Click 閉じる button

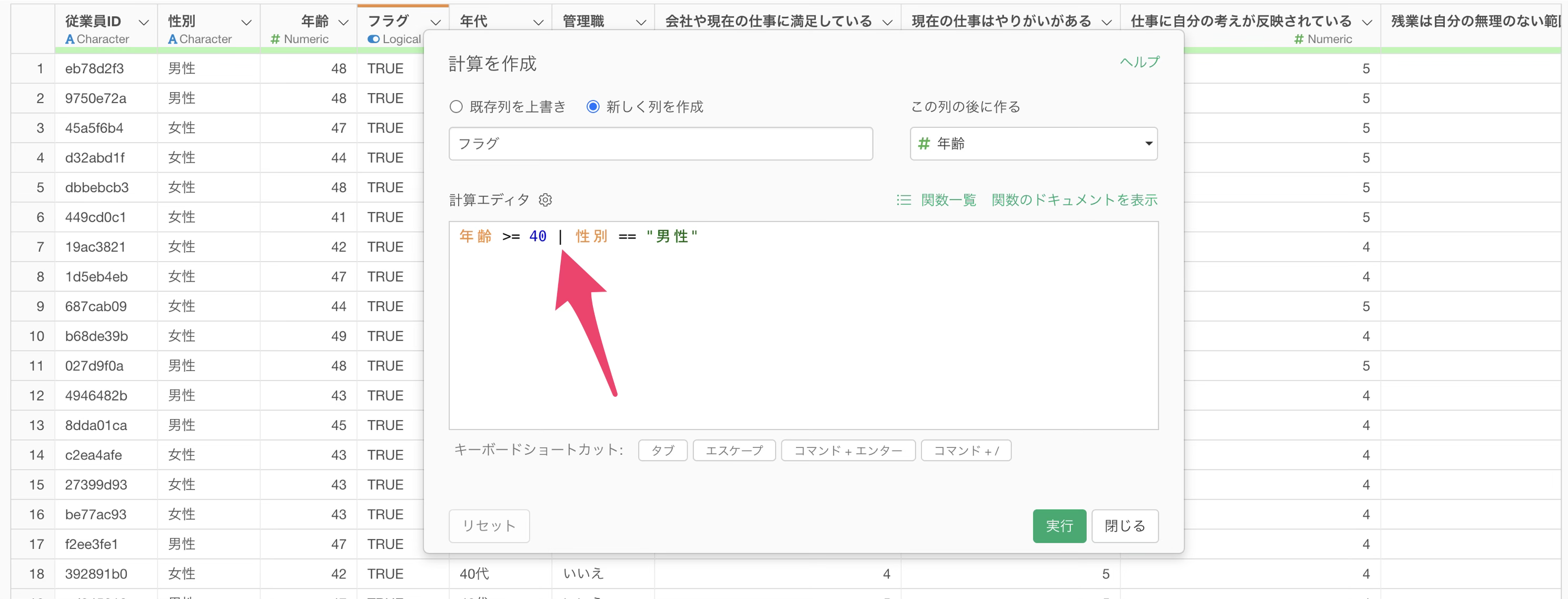(x=1124, y=525)
